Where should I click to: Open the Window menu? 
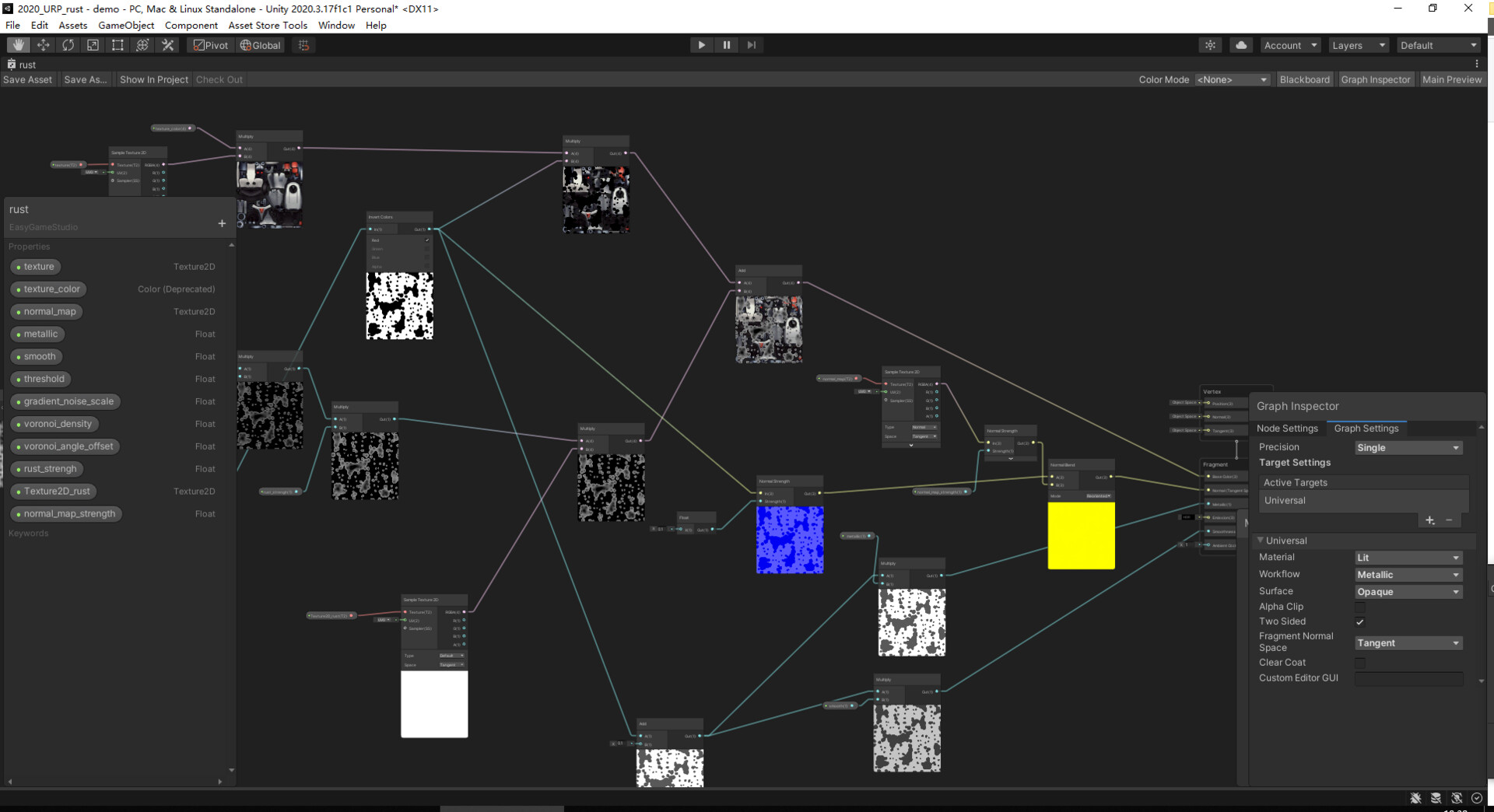coord(336,25)
